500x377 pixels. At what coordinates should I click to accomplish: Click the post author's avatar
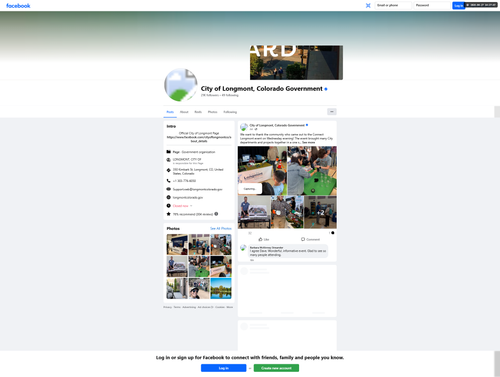pos(244,127)
